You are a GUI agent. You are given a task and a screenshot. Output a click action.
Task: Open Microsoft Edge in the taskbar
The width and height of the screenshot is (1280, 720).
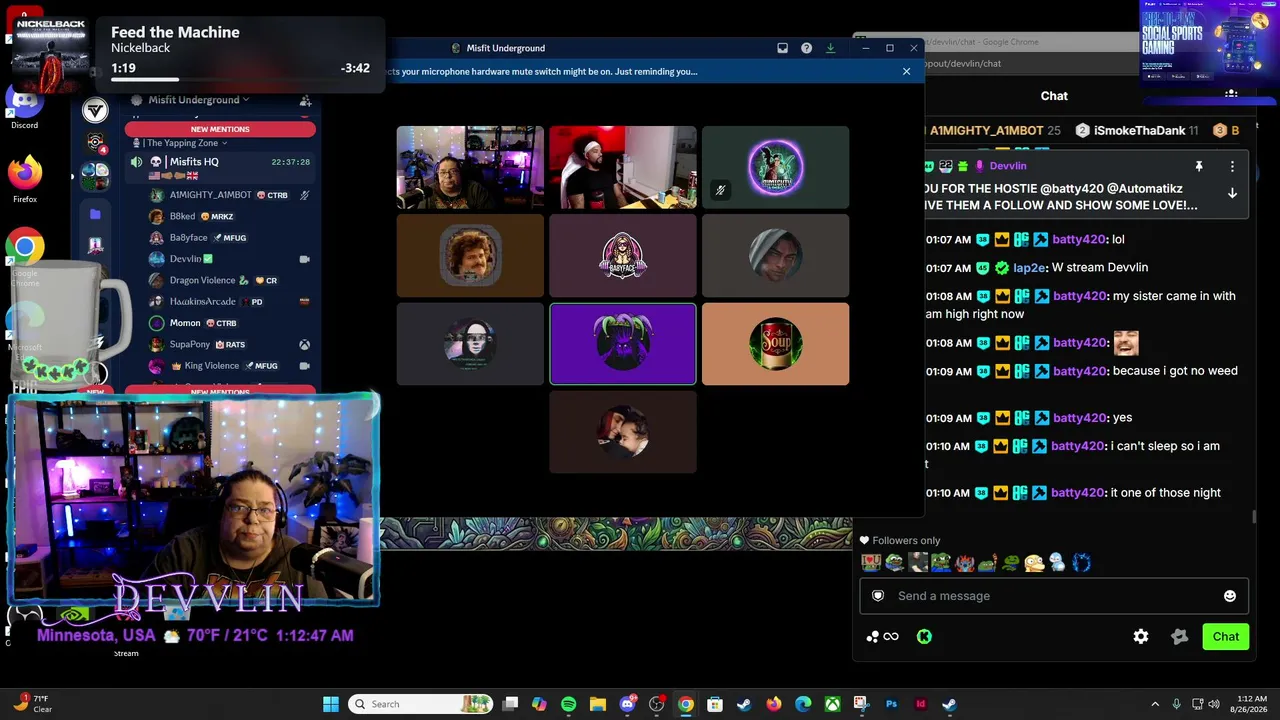click(803, 704)
